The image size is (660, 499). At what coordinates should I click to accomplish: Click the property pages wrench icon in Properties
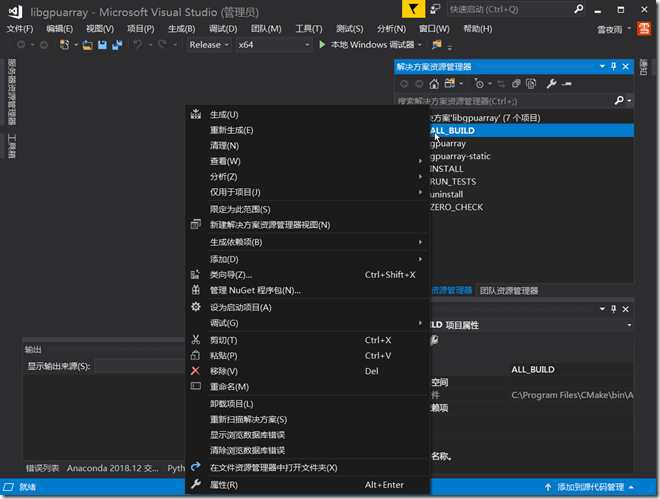[434, 340]
